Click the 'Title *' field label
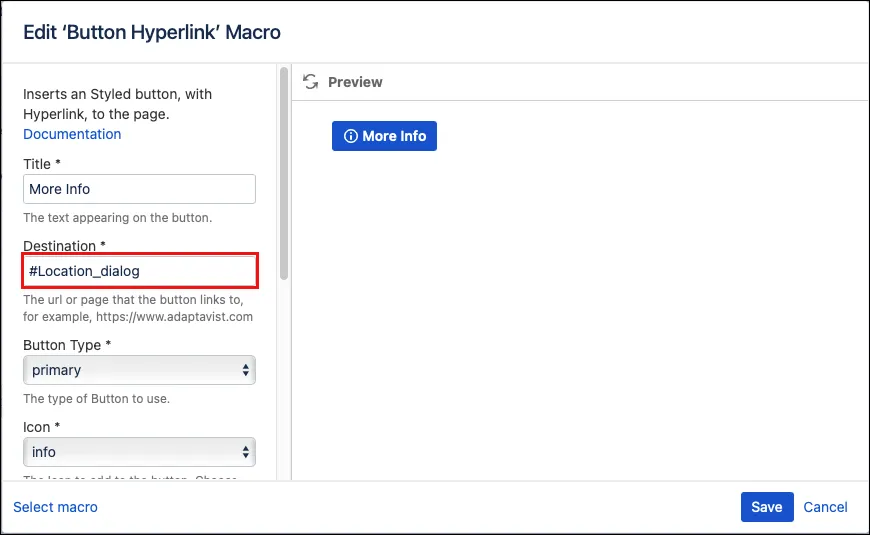The image size is (870, 535). click(42, 164)
